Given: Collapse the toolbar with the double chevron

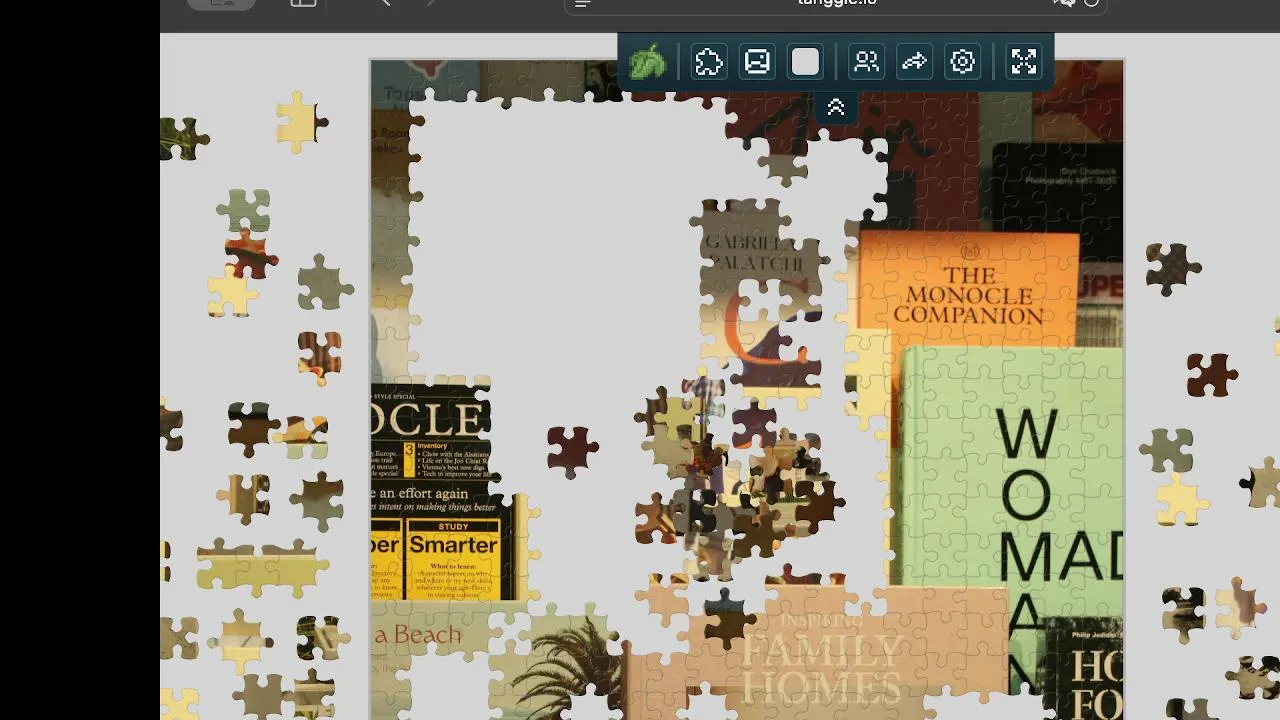Looking at the screenshot, I should coord(836,107).
